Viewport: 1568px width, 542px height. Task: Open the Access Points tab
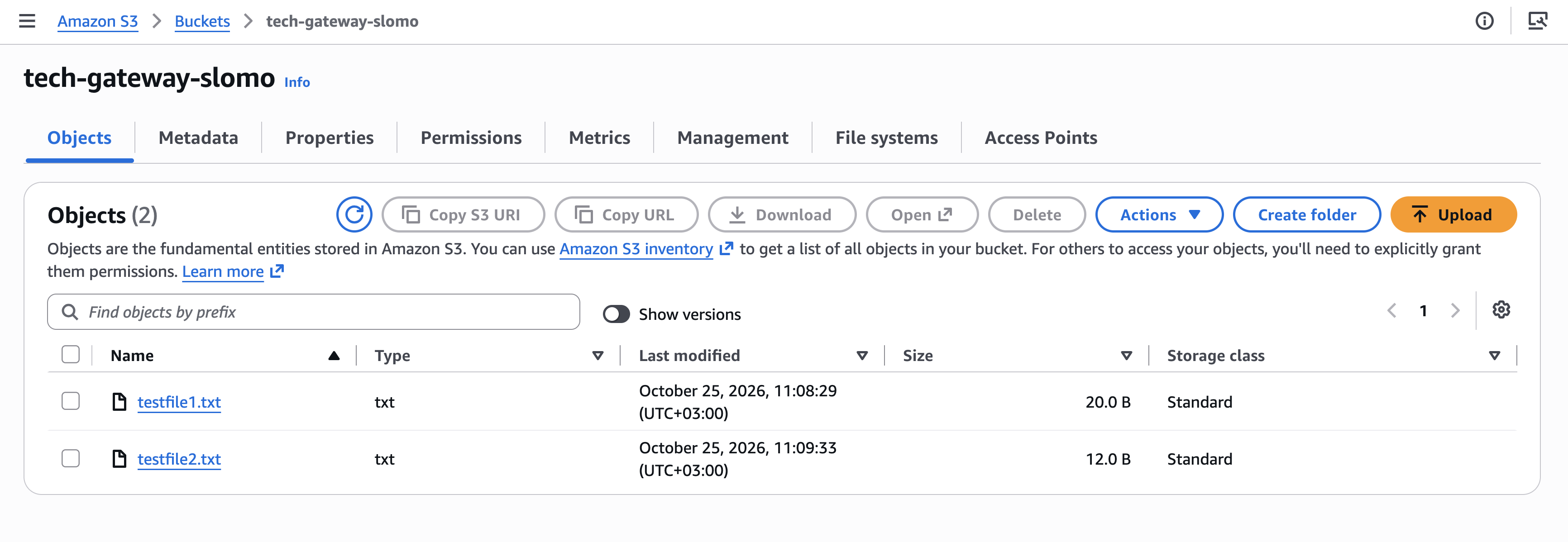(1041, 138)
